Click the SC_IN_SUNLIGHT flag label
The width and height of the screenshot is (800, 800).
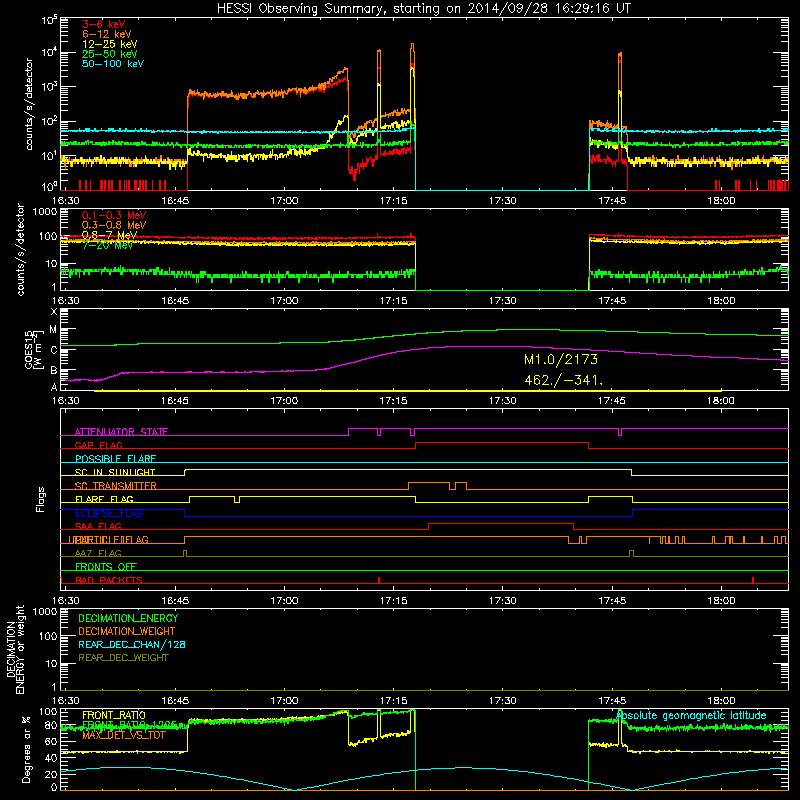pyautogui.click(x=115, y=472)
